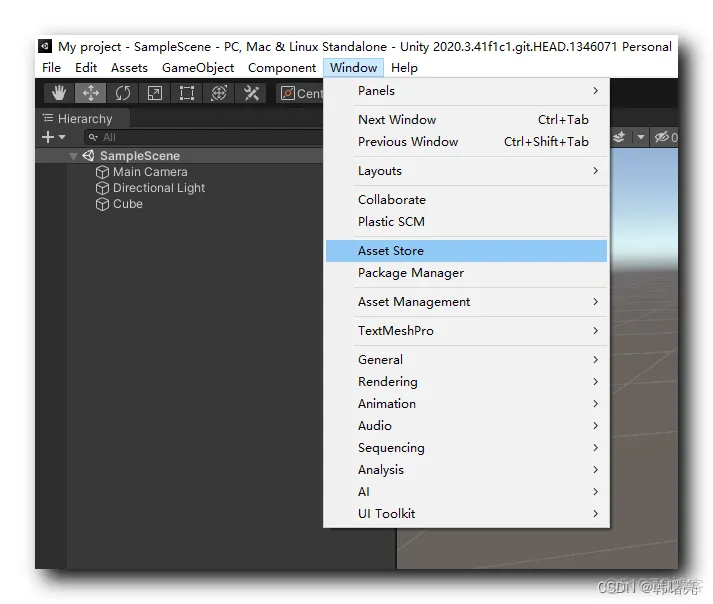
Task: Switch to the Hierarchy tab
Action: pyautogui.click(x=83, y=119)
